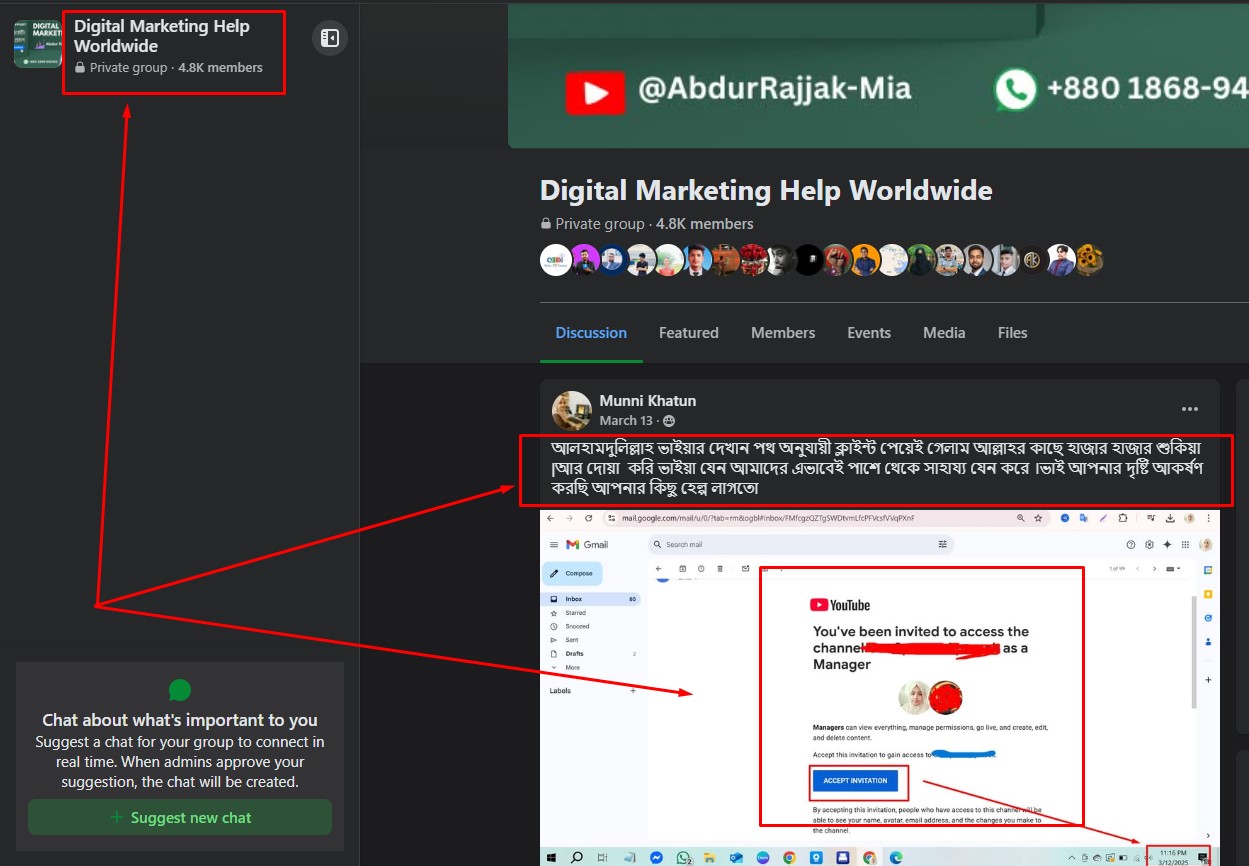Switch to the Discussion tab
Viewport: 1249px width, 866px height.
click(x=591, y=333)
